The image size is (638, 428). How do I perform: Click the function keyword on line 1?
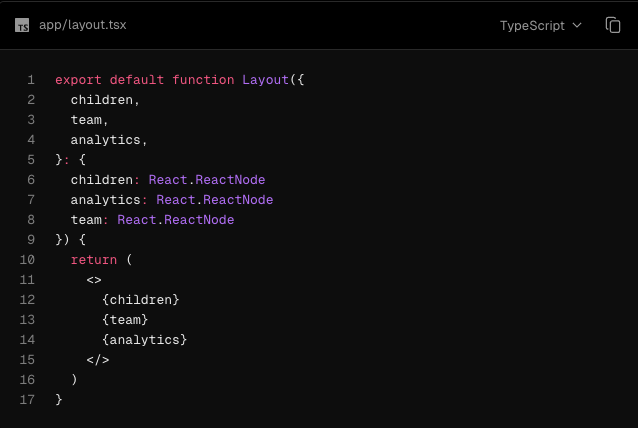click(x=203, y=80)
